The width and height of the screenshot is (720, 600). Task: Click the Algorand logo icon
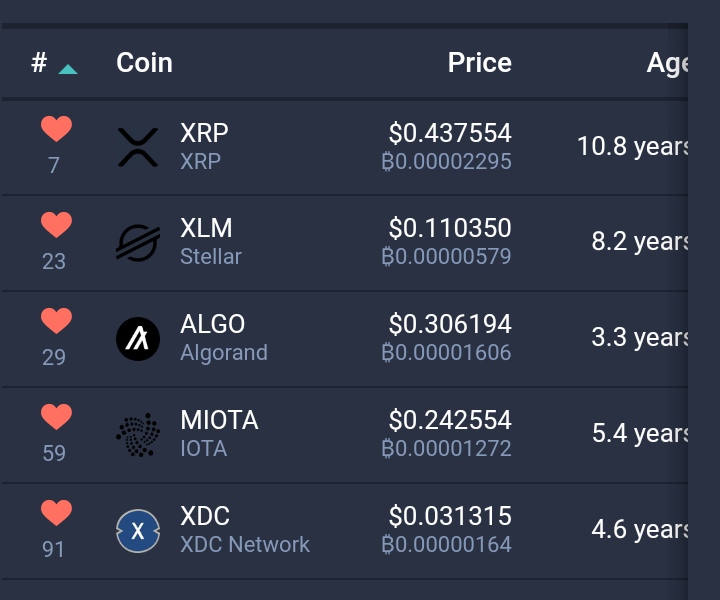pos(138,339)
